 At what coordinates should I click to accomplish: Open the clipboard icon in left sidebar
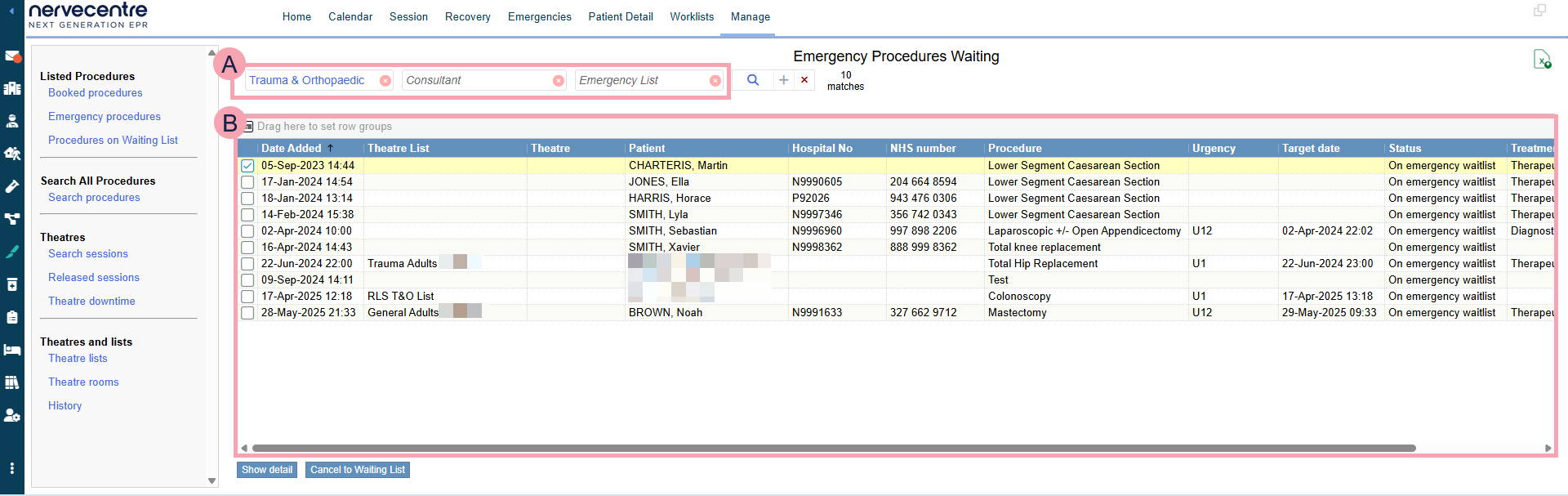(12, 317)
